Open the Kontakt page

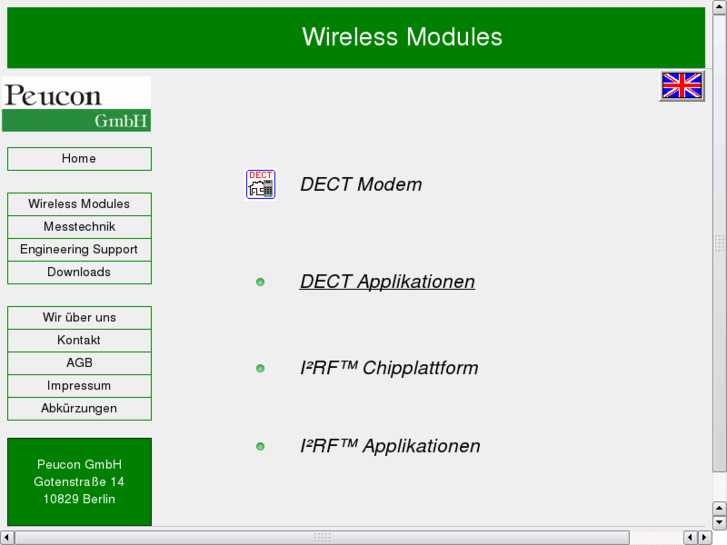pos(79,340)
